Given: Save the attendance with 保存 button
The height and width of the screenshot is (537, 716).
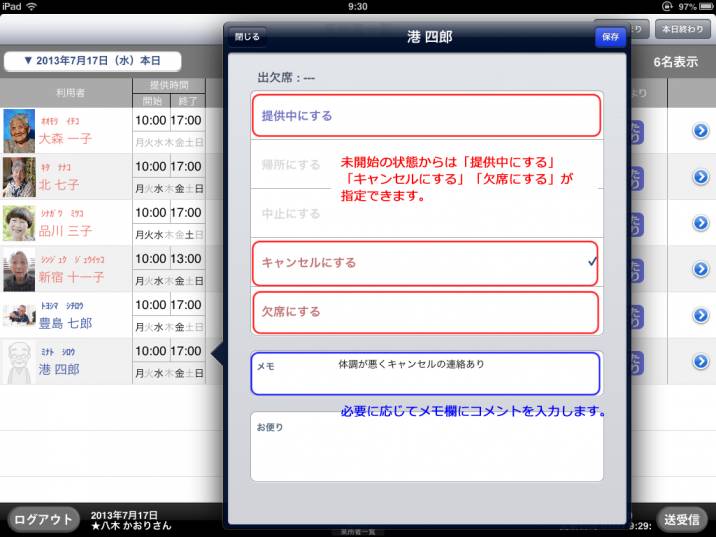Looking at the screenshot, I should (609, 37).
